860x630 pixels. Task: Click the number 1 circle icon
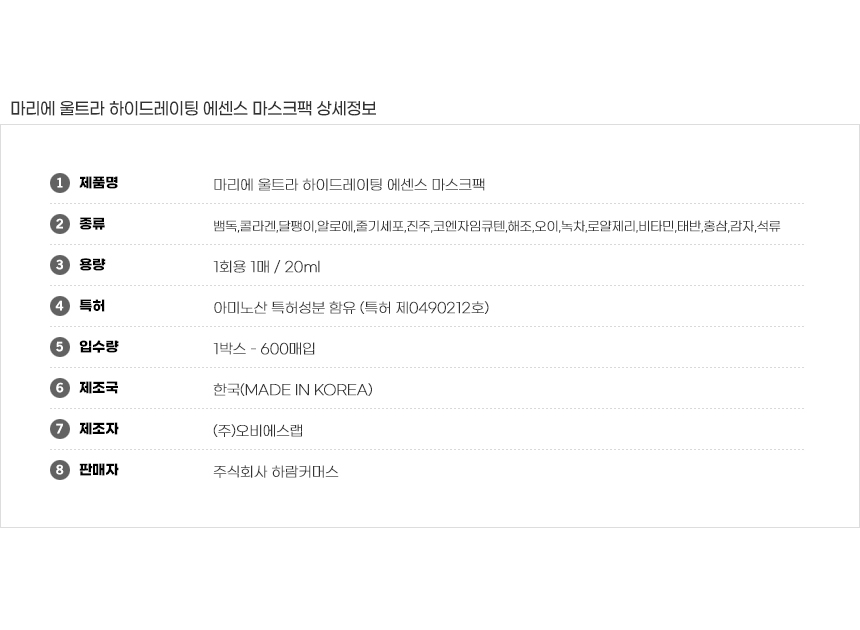point(60,183)
